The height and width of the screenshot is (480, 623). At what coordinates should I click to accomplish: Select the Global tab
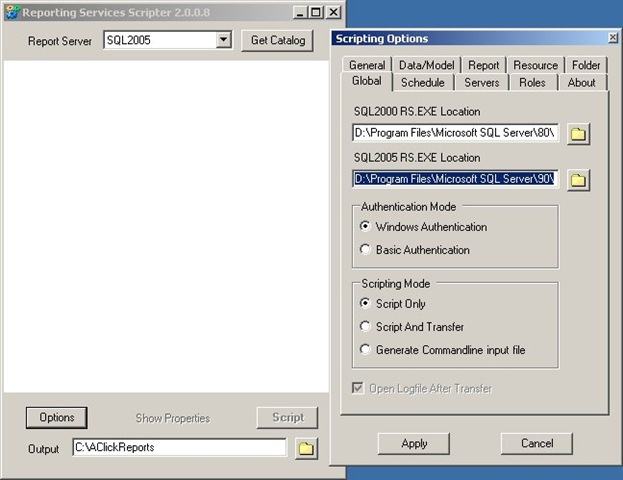(x=367, y=81)
